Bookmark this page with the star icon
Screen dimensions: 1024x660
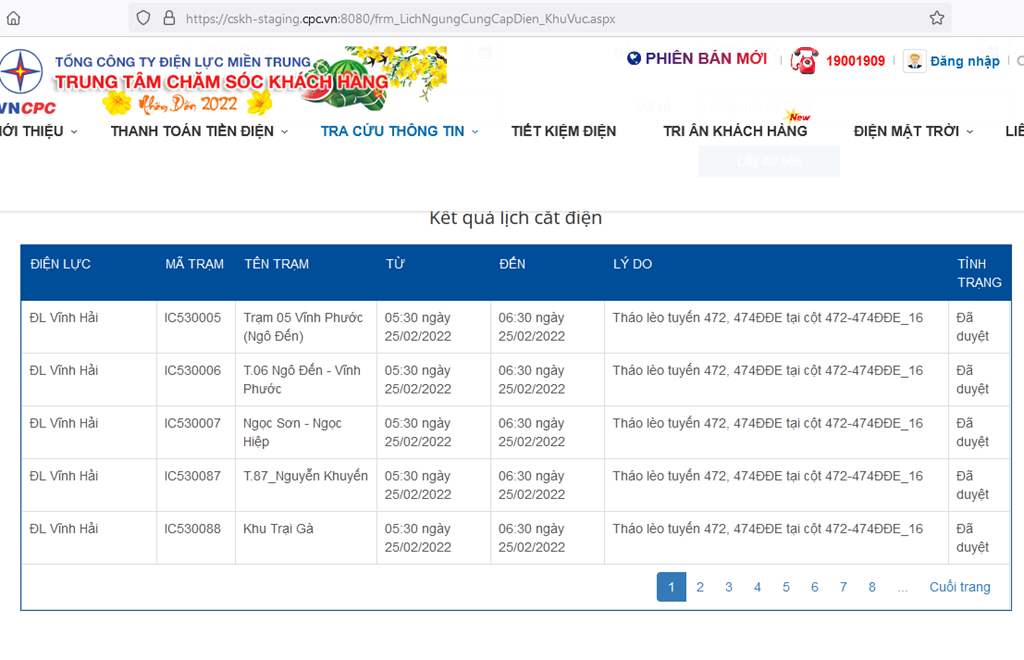click(936, 18)
